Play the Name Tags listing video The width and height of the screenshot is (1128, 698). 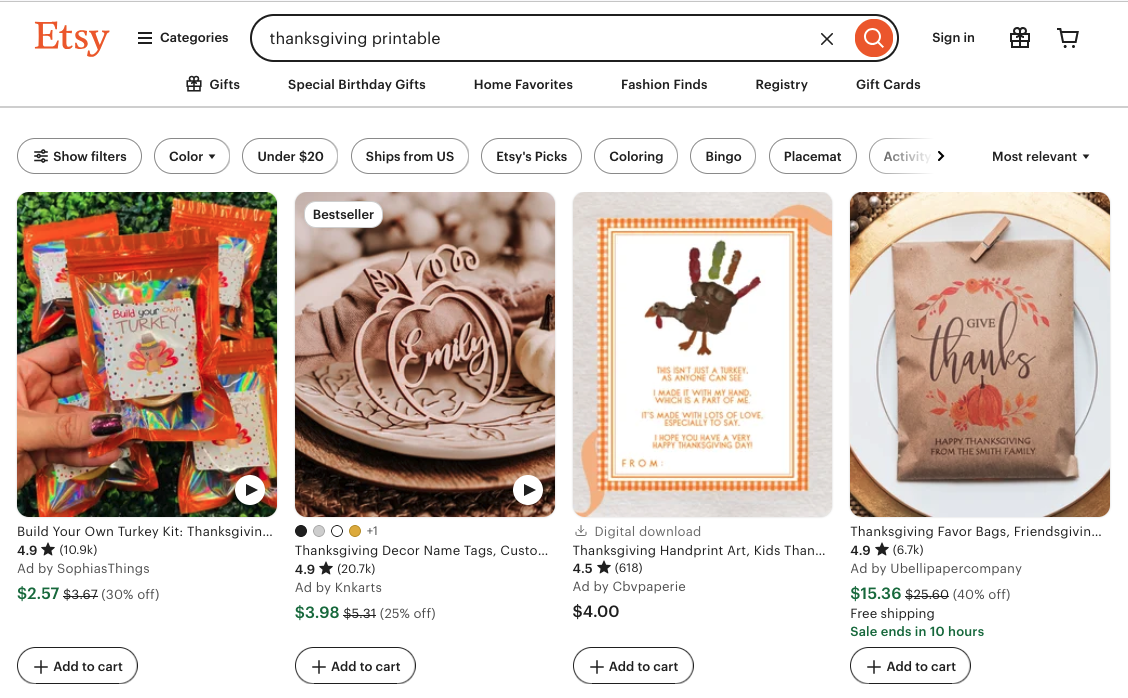(x=527, y=489)
